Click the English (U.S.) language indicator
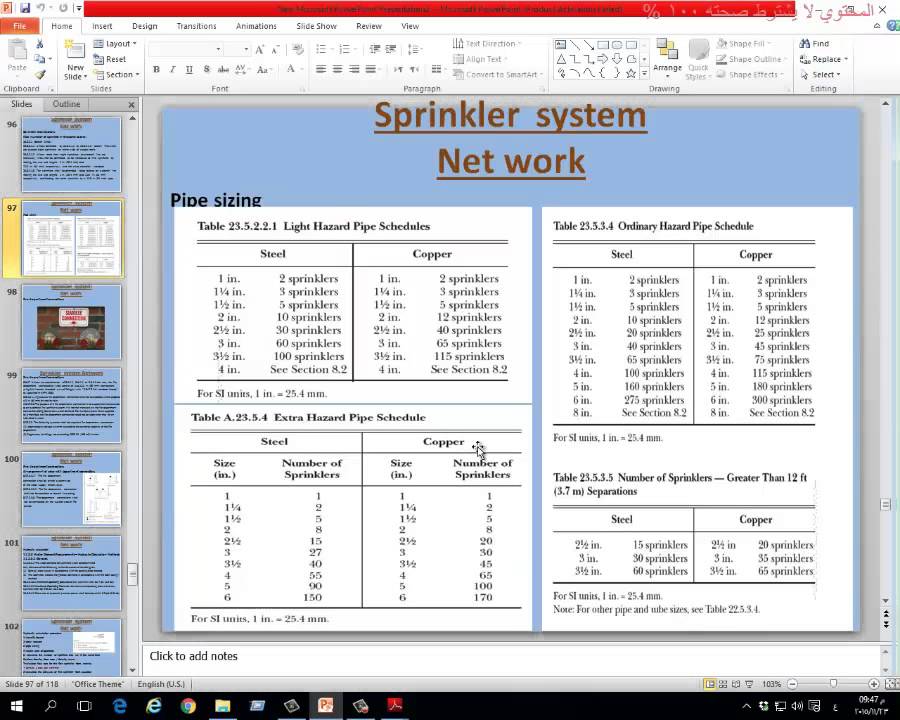Screen dimensions: 900x720 pos(161,684)
